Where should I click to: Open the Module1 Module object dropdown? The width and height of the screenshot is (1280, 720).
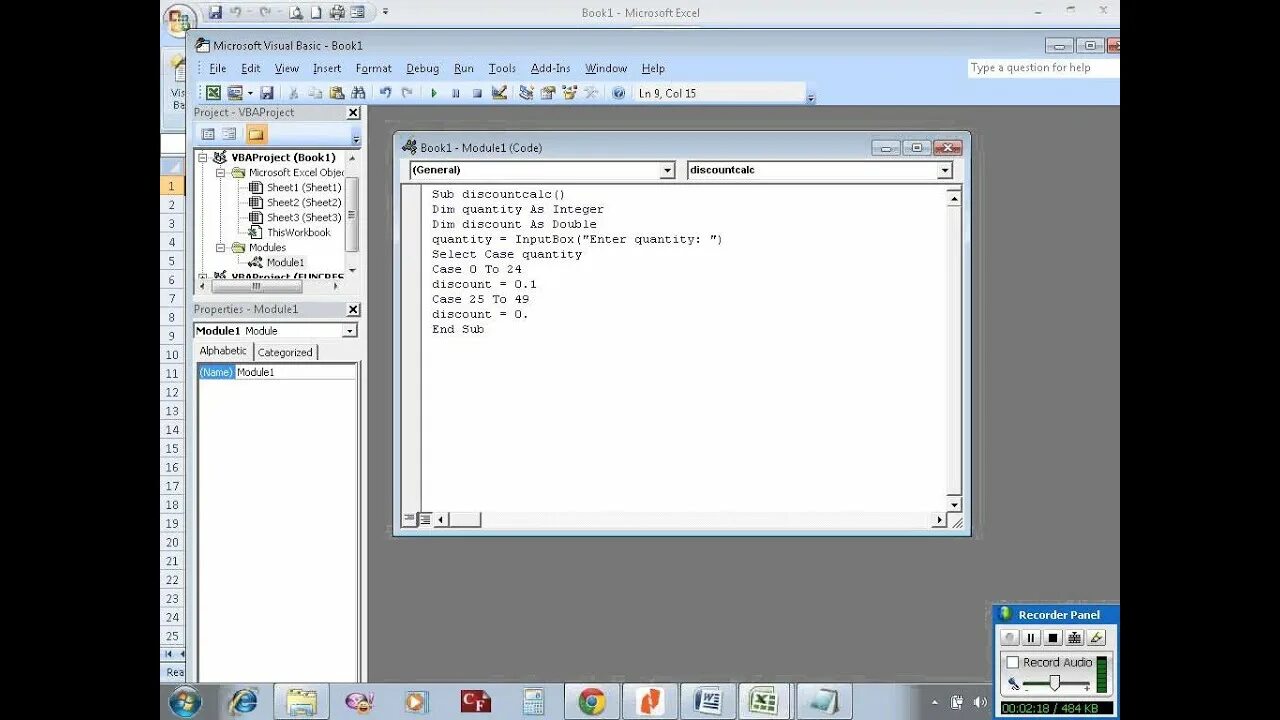point(349,331)
